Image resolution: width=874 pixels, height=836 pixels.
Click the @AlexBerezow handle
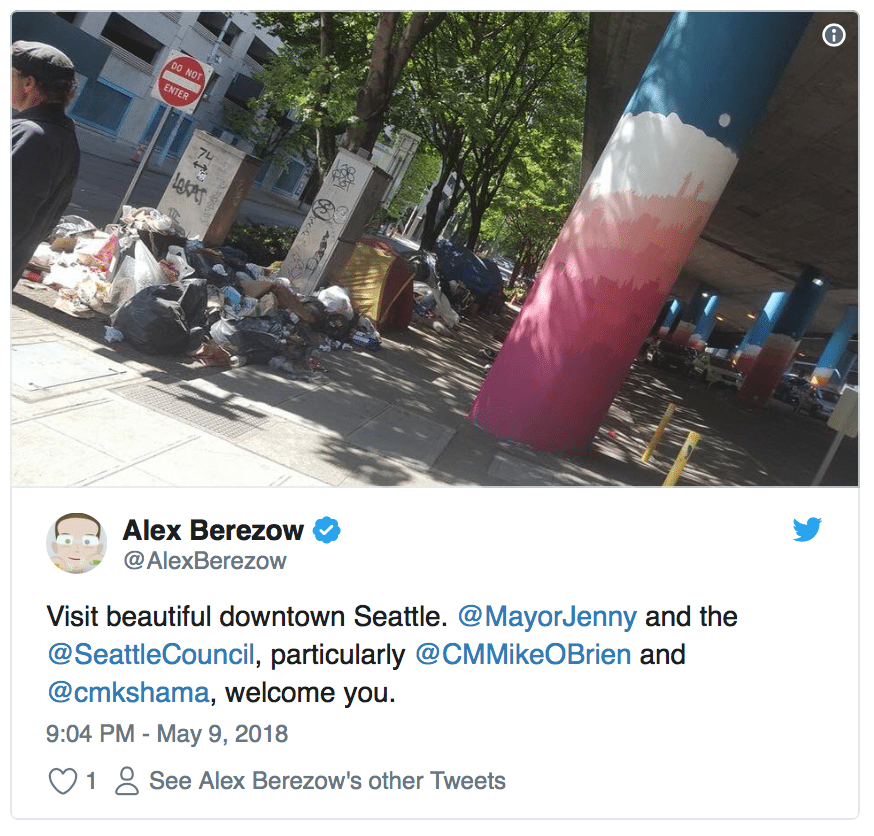[205, 561]
